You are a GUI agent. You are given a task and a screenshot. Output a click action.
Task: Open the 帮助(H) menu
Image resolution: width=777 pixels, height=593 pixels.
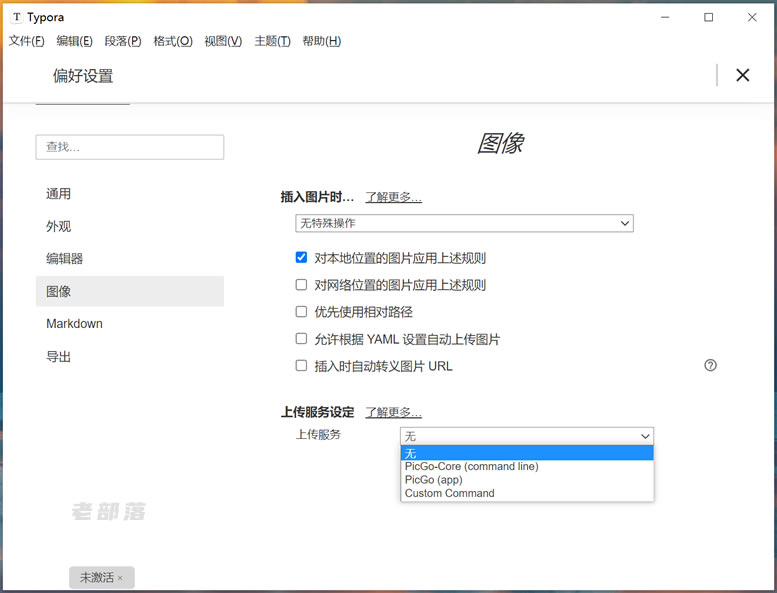pyautogui.click(x=322, y=41)
